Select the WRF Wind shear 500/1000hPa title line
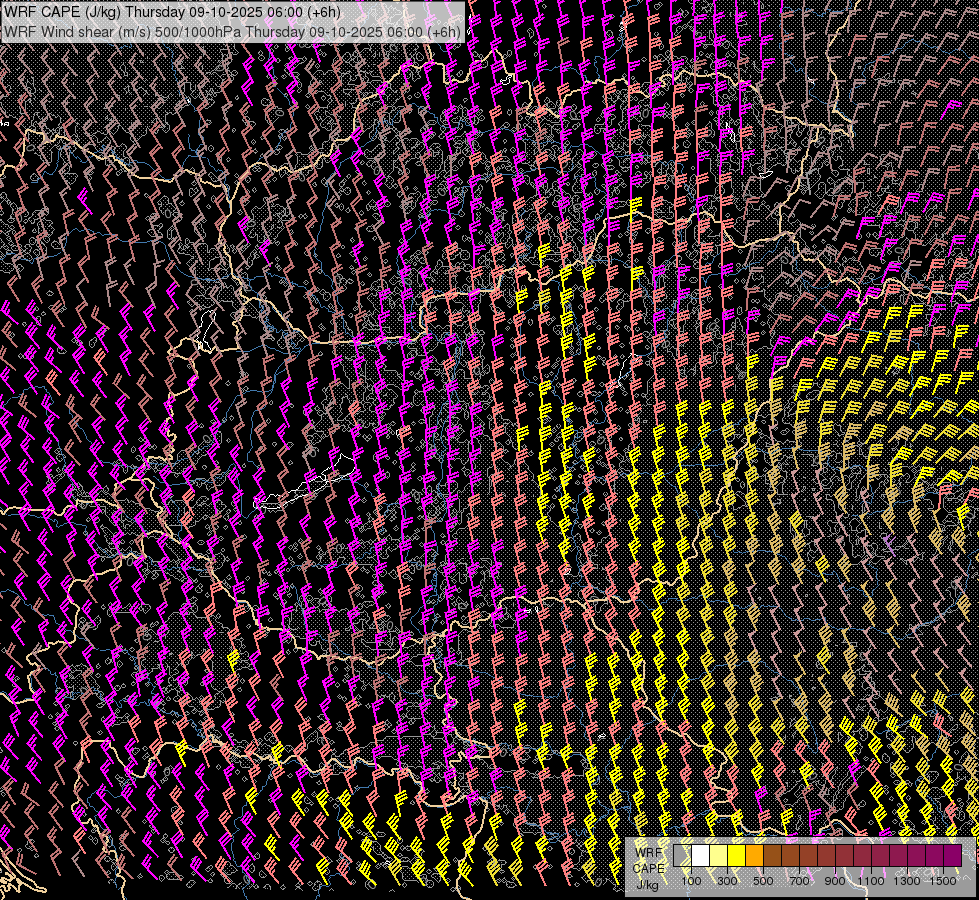 233,32
